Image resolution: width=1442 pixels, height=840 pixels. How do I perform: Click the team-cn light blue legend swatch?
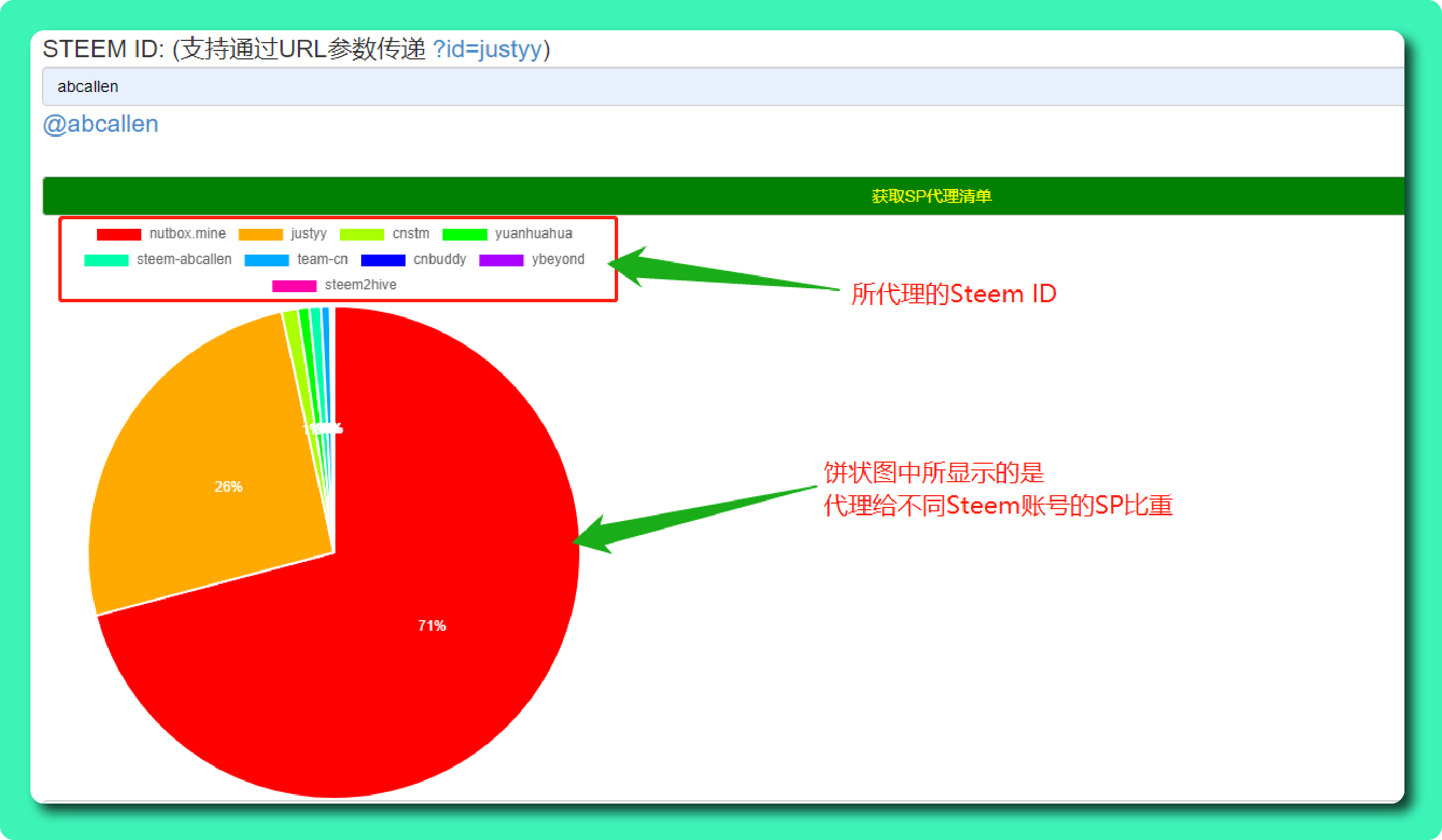[x=266, y=260]
